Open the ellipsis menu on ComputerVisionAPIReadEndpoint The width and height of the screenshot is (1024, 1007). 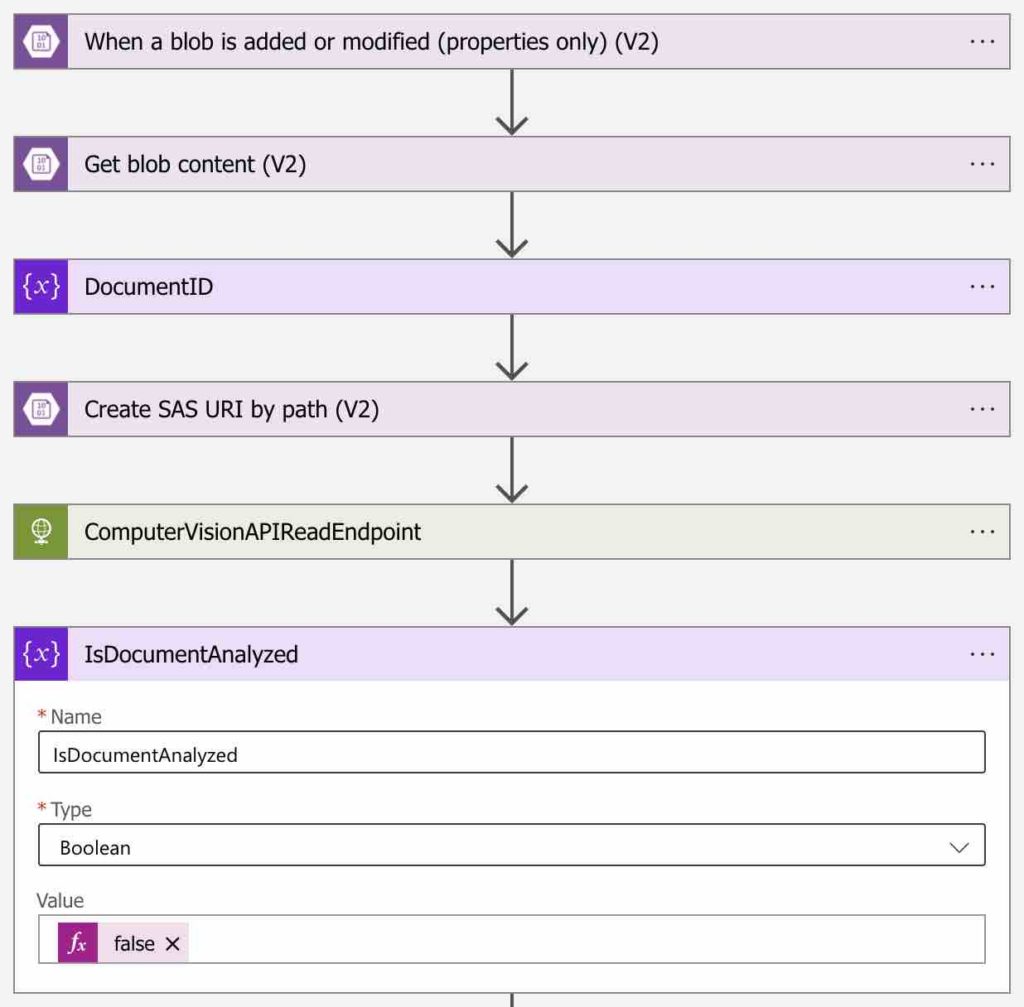point(984,532)
